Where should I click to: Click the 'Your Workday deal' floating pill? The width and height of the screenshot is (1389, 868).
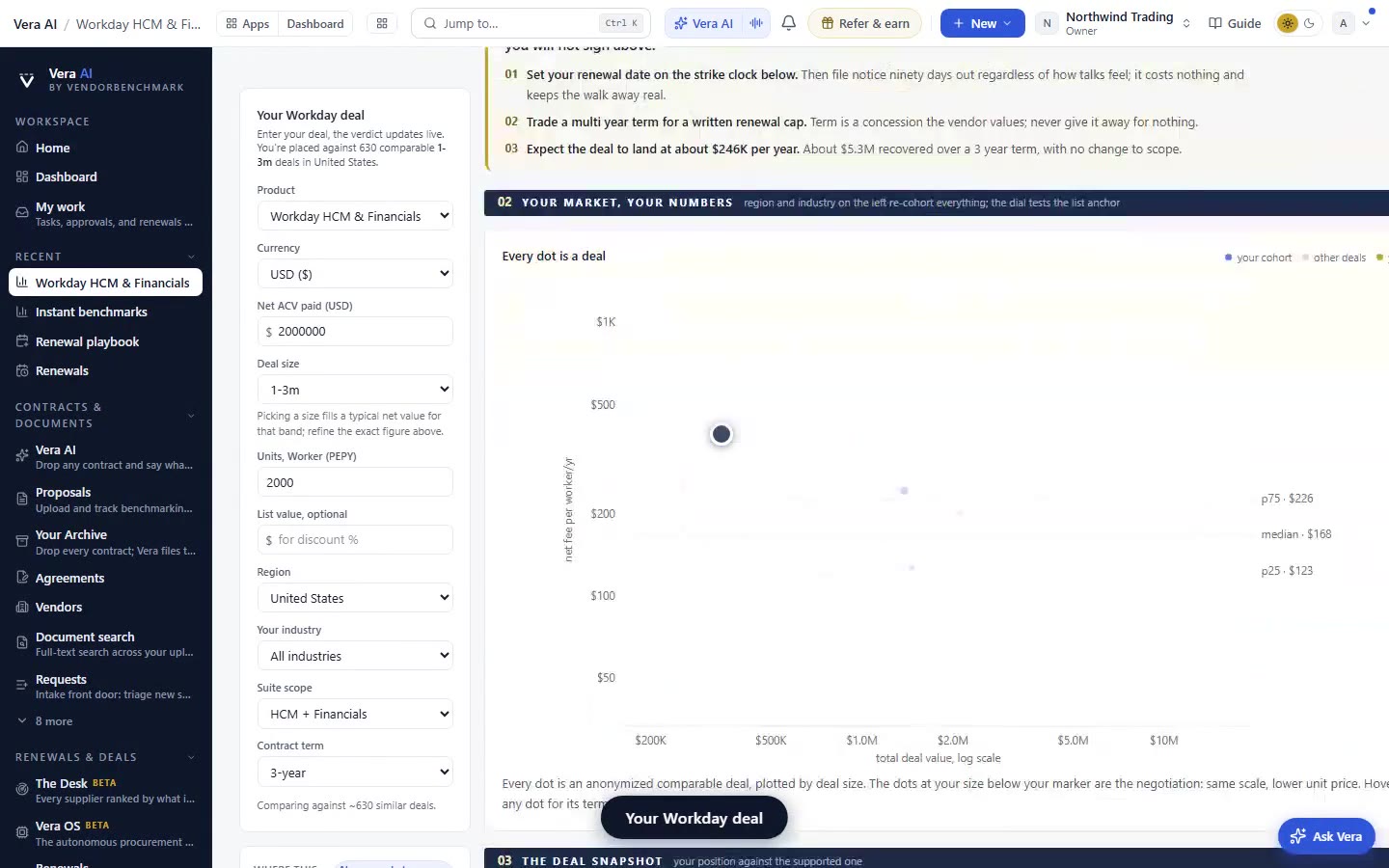pyautogui.click(x=694, y=818)
